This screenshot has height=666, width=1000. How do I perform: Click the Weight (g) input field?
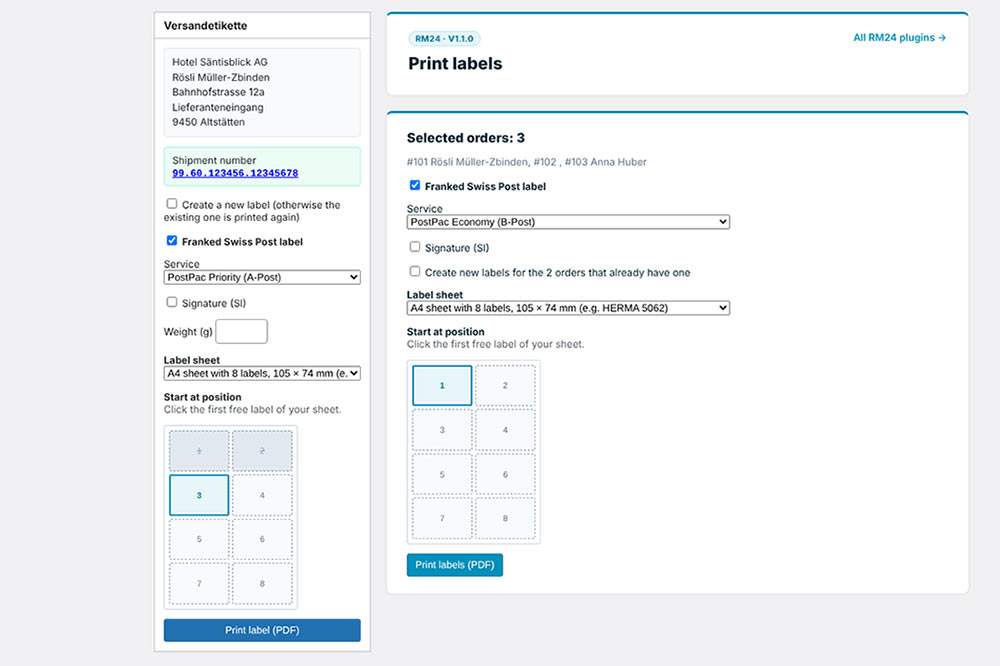pos(241,331)
